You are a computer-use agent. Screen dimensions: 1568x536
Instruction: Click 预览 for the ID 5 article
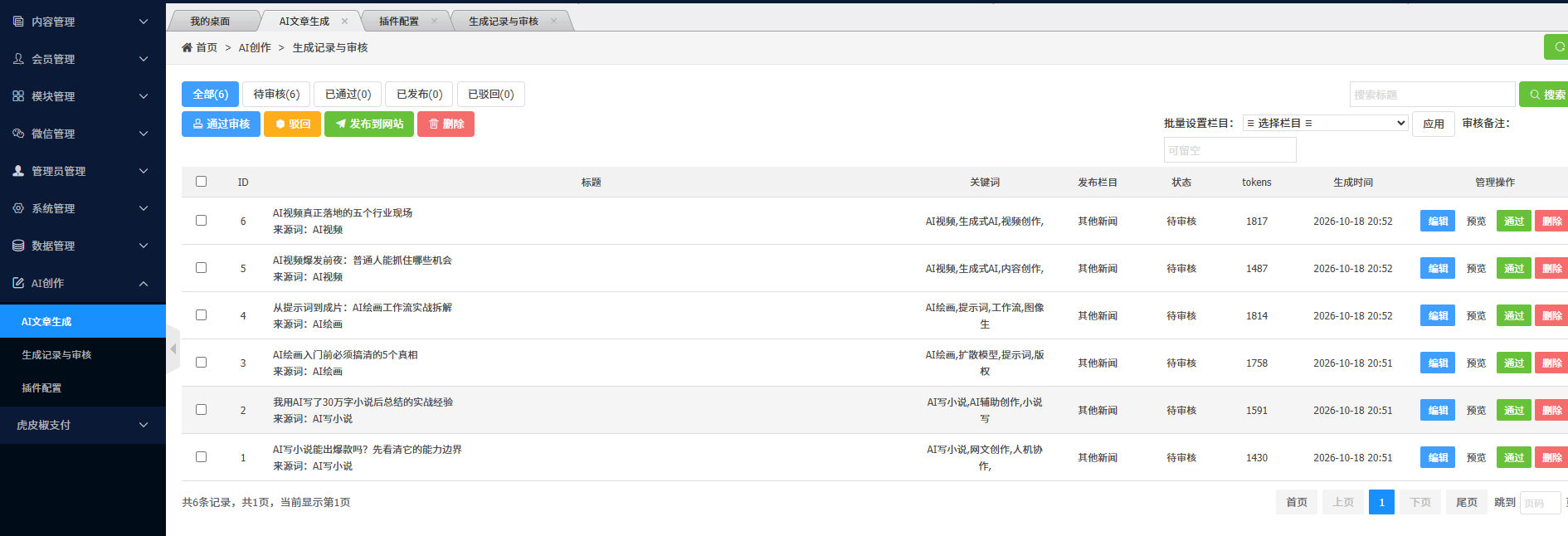[x=1476, y=268]
